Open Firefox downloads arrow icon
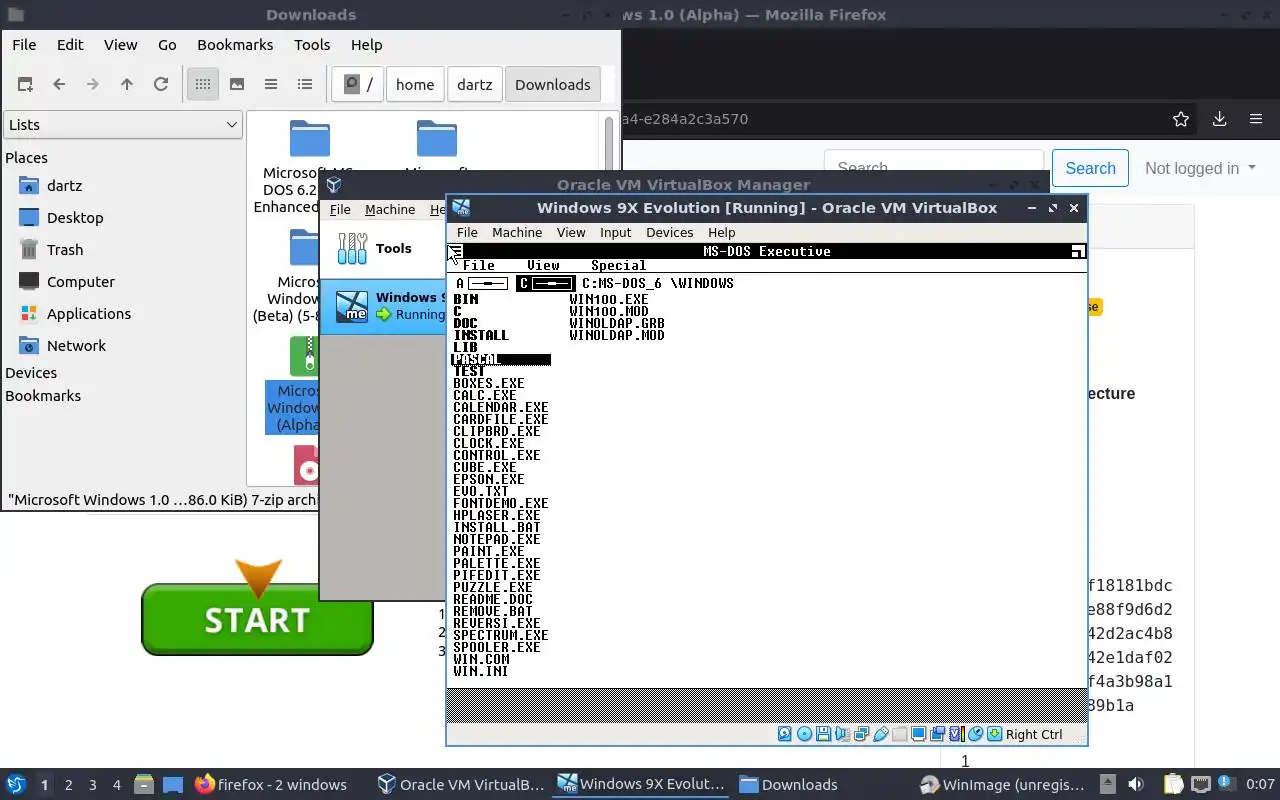Screen dimensions: 1280x800 (1219, 119)
